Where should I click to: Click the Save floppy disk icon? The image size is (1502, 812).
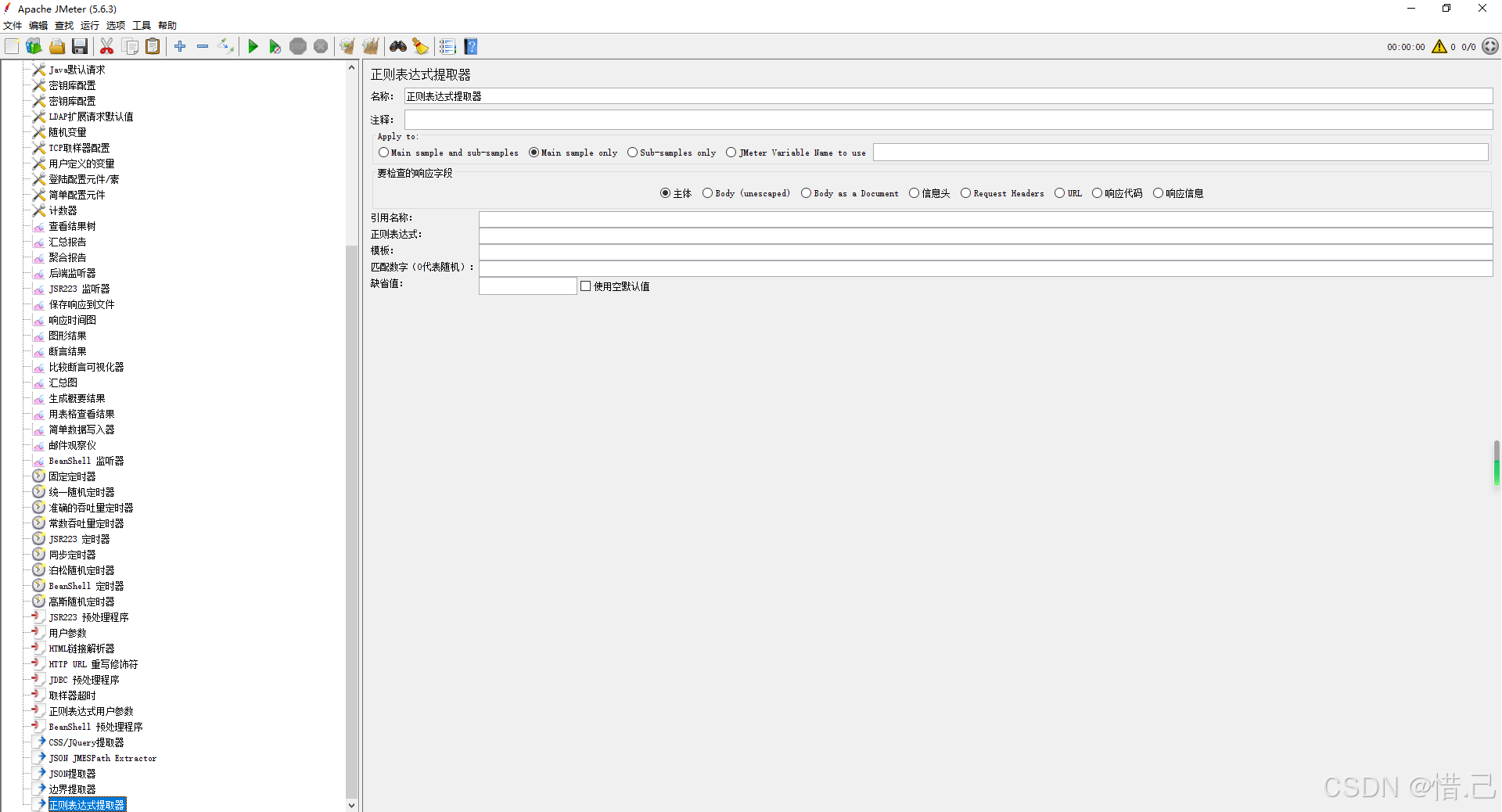pos(80,47)
